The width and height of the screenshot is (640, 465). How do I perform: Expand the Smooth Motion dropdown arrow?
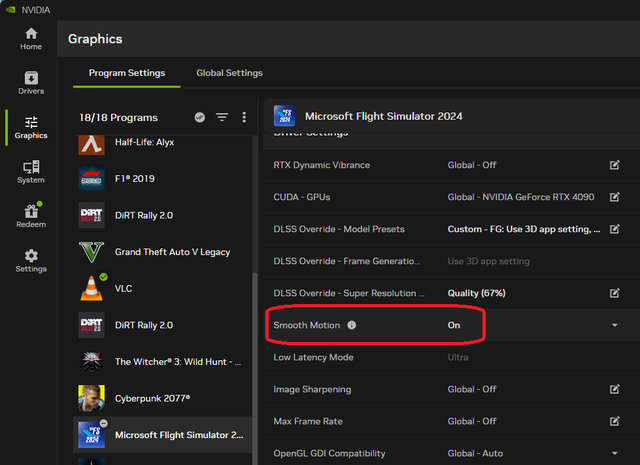pos(615,325)
